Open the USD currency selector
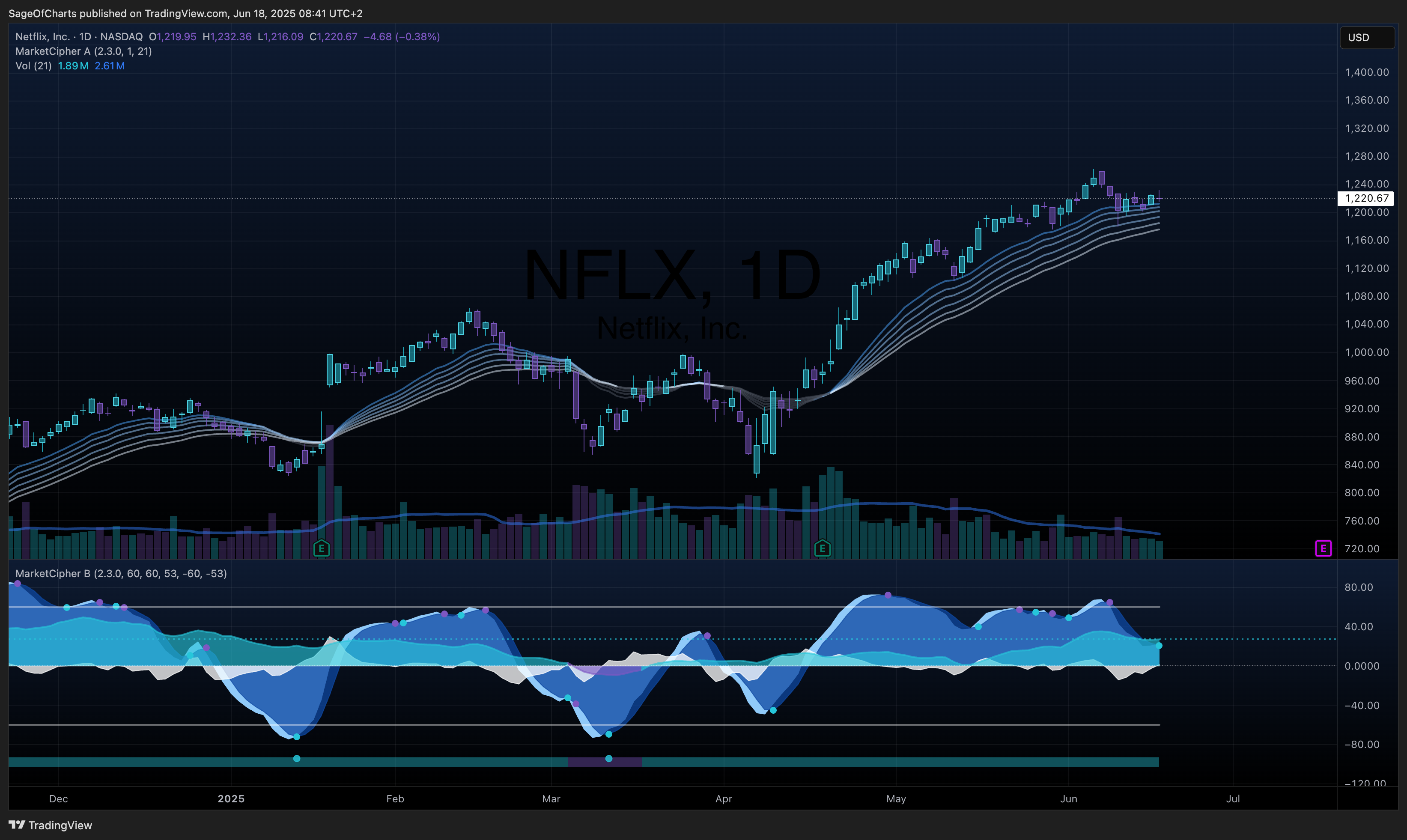The height and width of the screenshot is (840, 1407). (1367, 37)
